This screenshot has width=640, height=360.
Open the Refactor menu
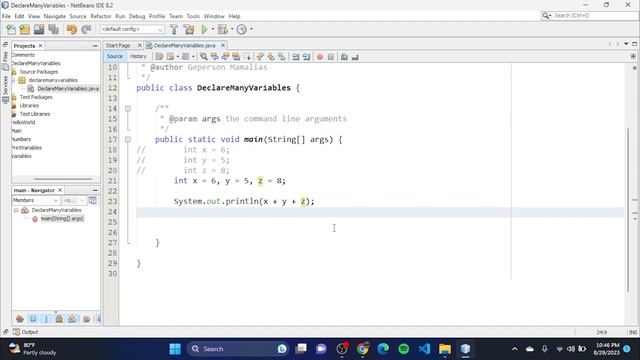100,16
